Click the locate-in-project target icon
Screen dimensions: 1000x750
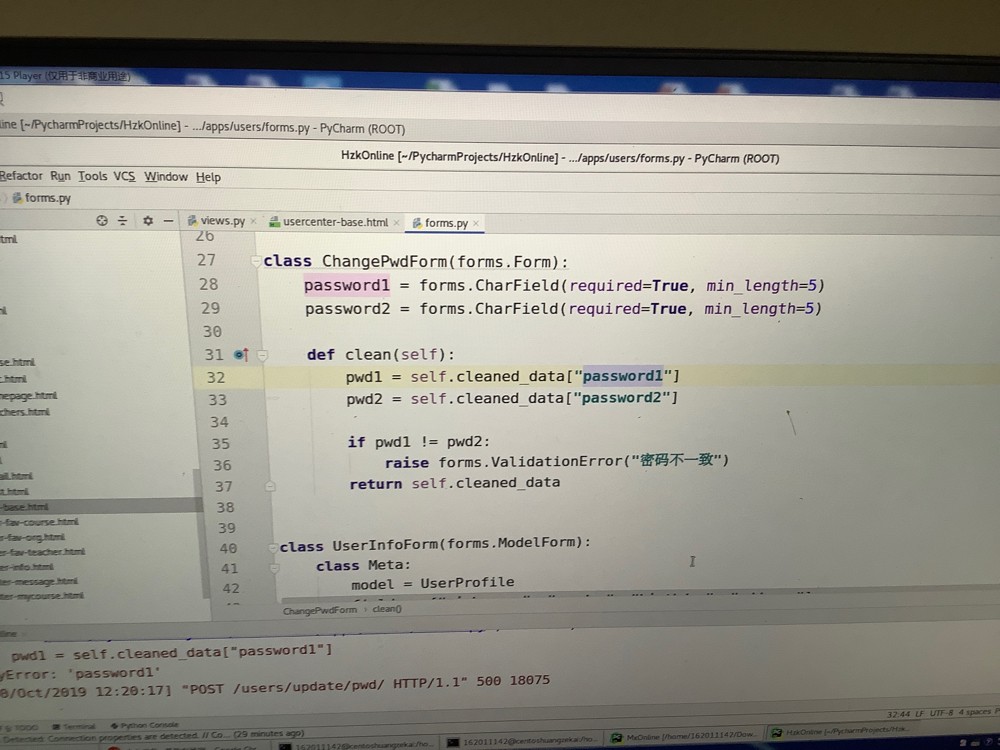(x=101, y=221)
